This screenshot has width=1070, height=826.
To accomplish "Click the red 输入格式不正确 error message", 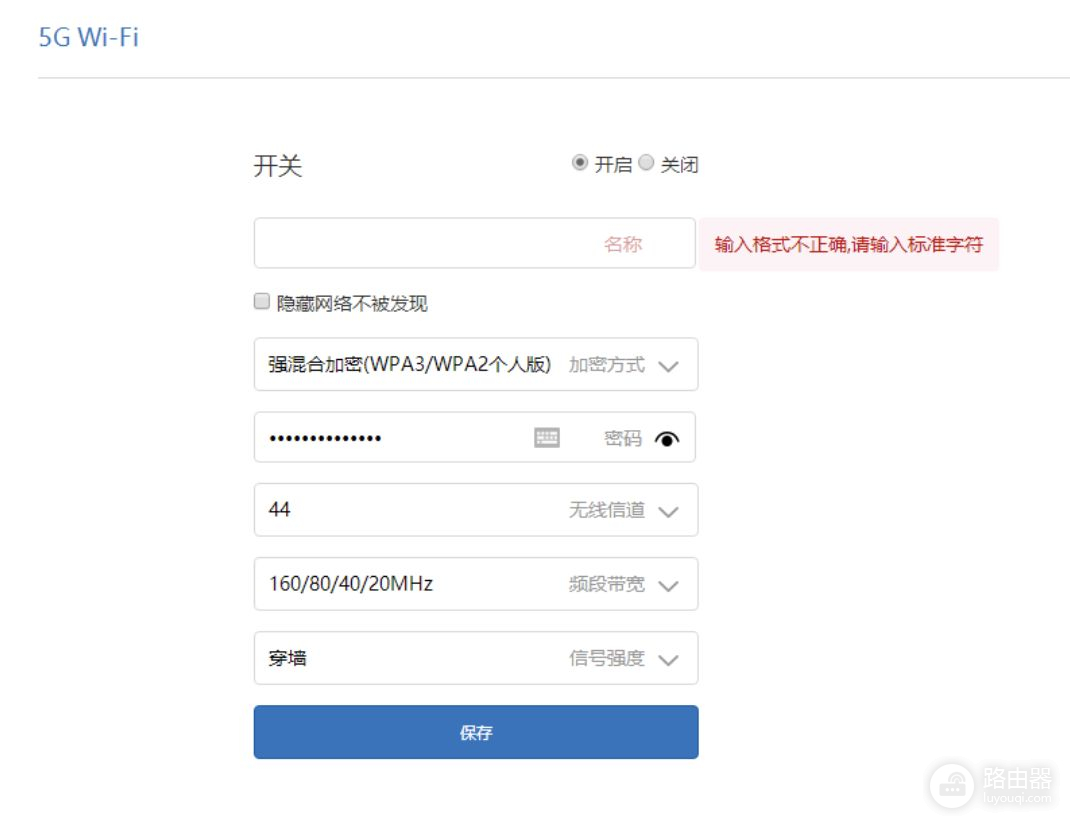I will pyautogui.click(x=848, y=245).
